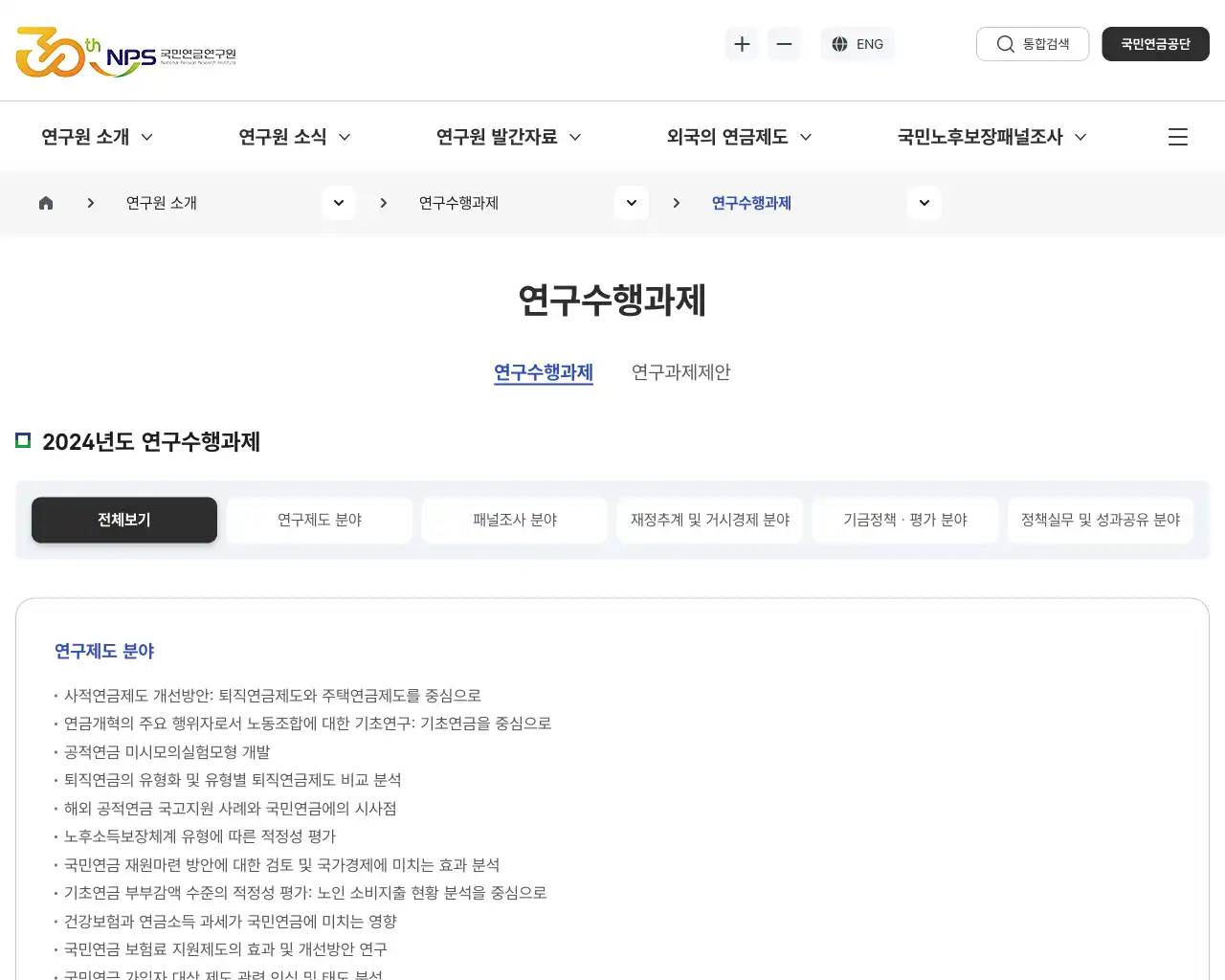The height and width of the screenshot is (980, 1225).
Task: Filter by 패널조사 분야
Action: (x=515, y=520)
